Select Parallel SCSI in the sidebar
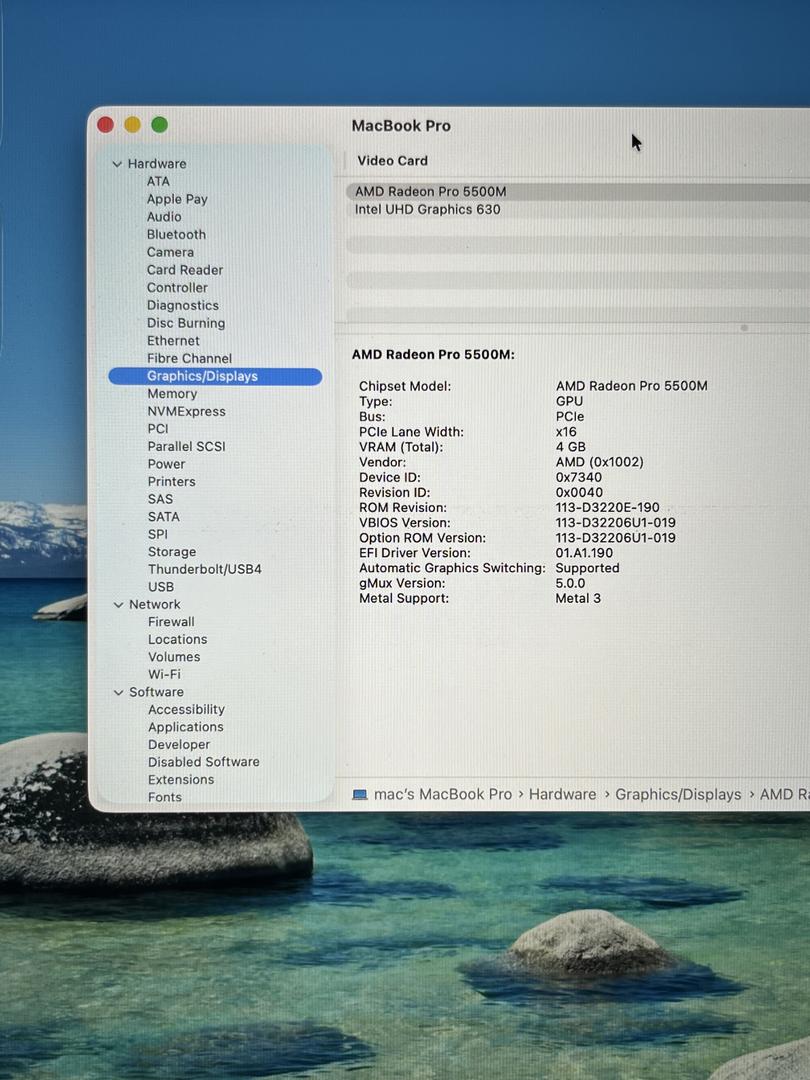This screenshot has width=810, height=1080. 187,446
